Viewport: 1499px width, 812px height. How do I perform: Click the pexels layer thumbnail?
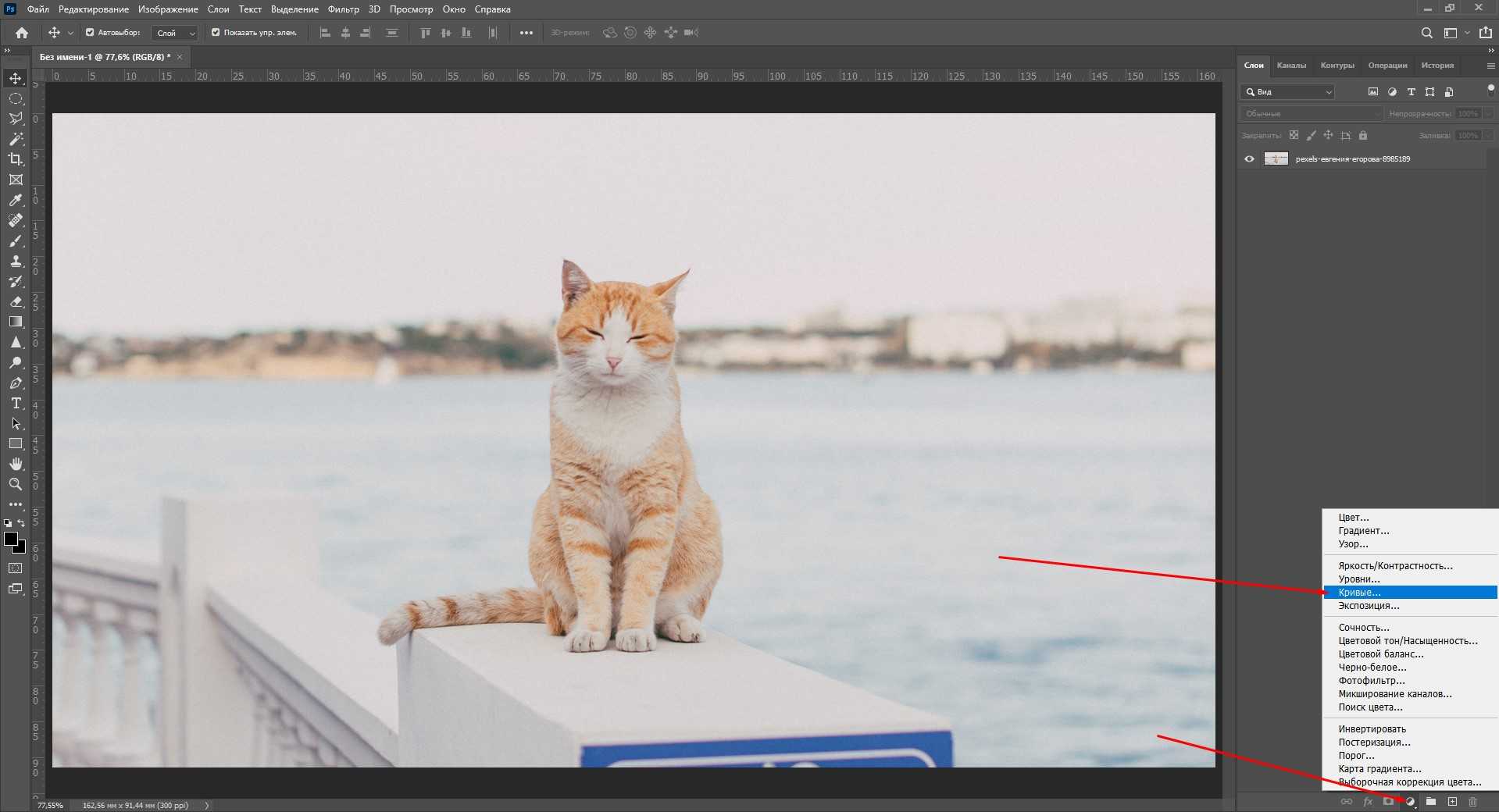tap(1276, 159)
